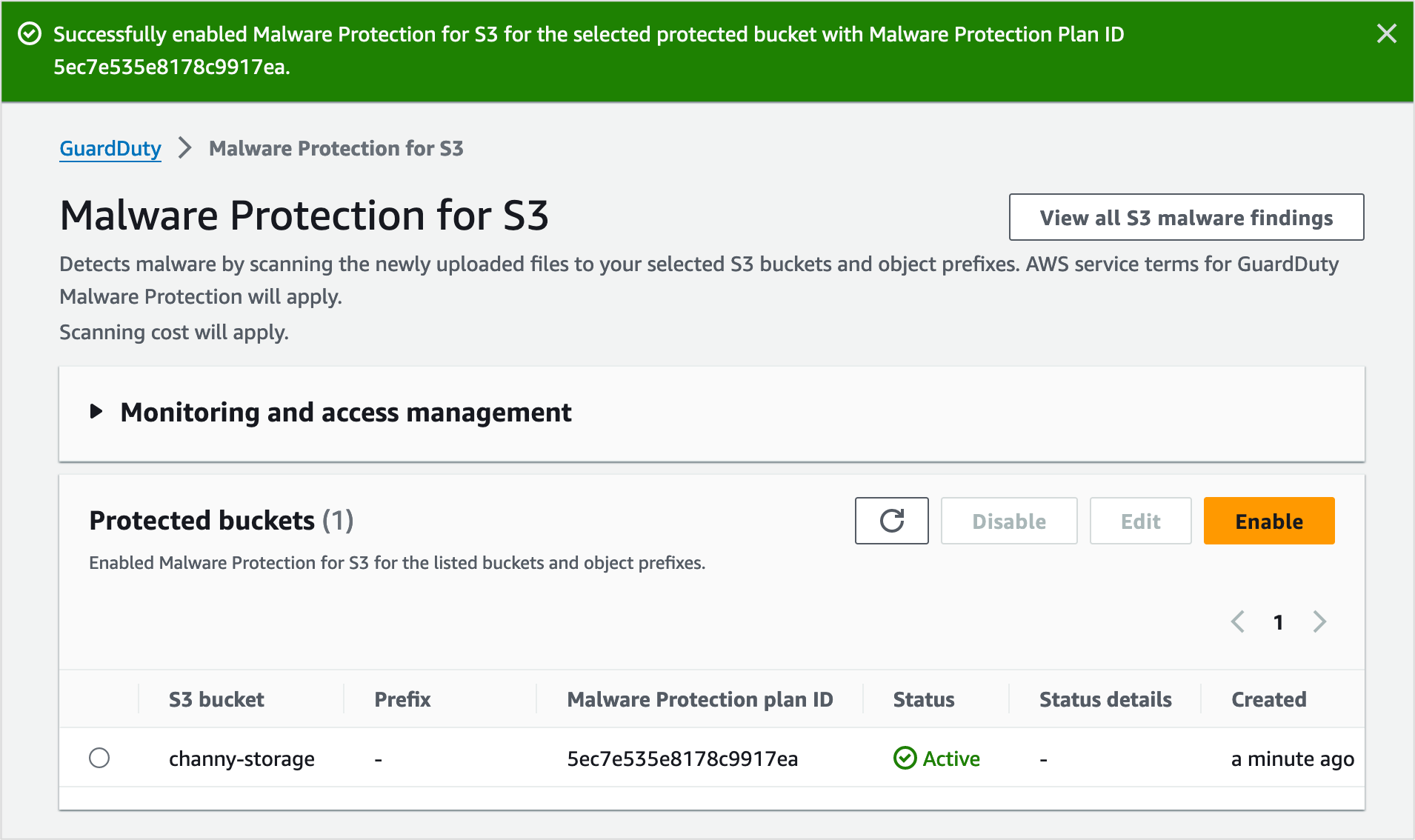Viewport: 1415px width, 840px height.
Task: Select the channy-storage bucket radio button
Action: (x=99, y=758)
